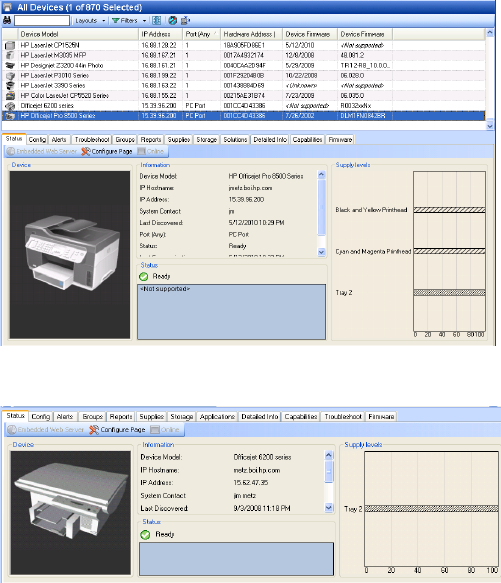Open the Layouts dropdown
Screen dimensions: 501x583
click(90, 20)
